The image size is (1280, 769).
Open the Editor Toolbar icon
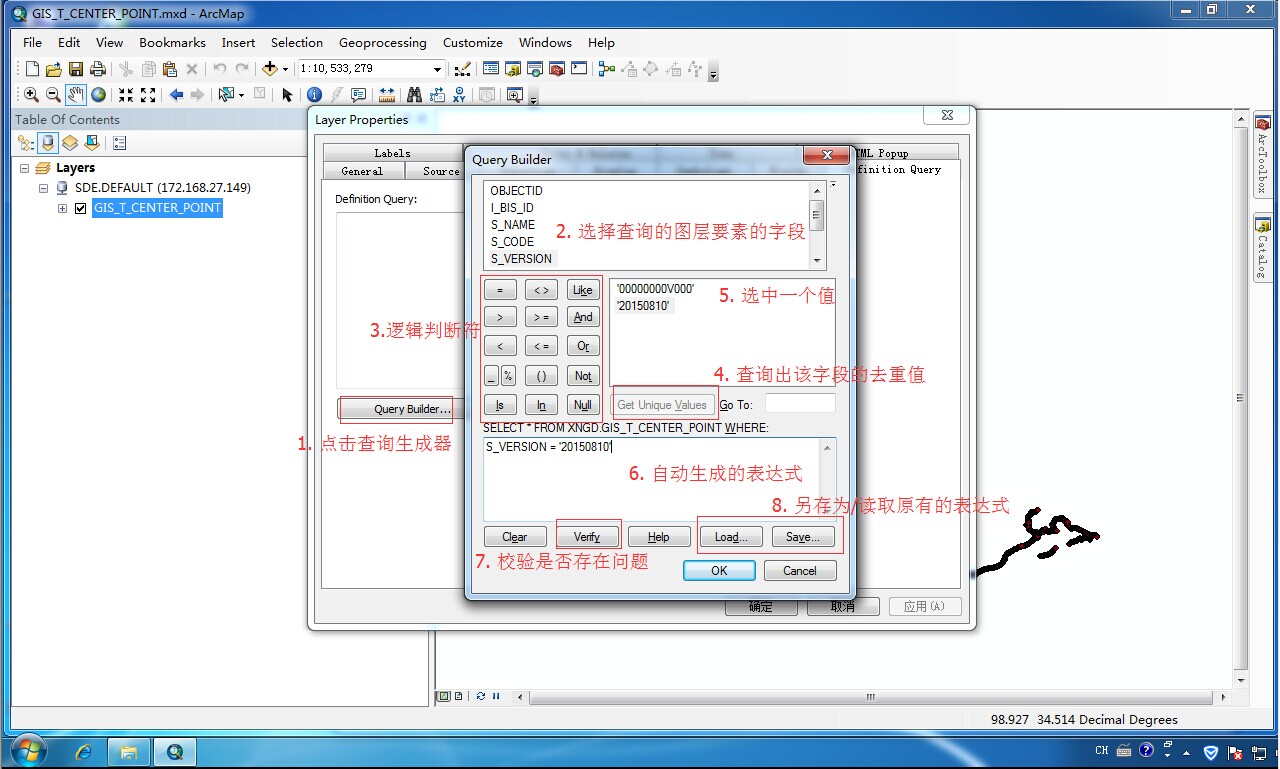coord(462,69)
